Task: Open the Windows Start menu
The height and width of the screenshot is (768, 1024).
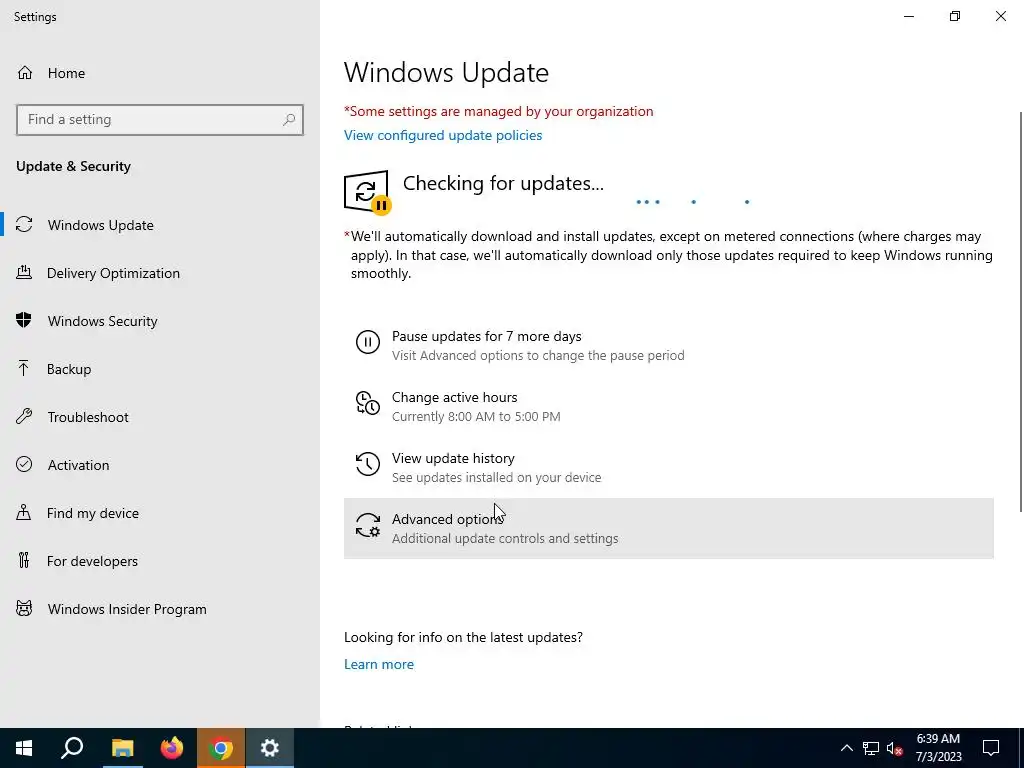Action: (24, 748)
